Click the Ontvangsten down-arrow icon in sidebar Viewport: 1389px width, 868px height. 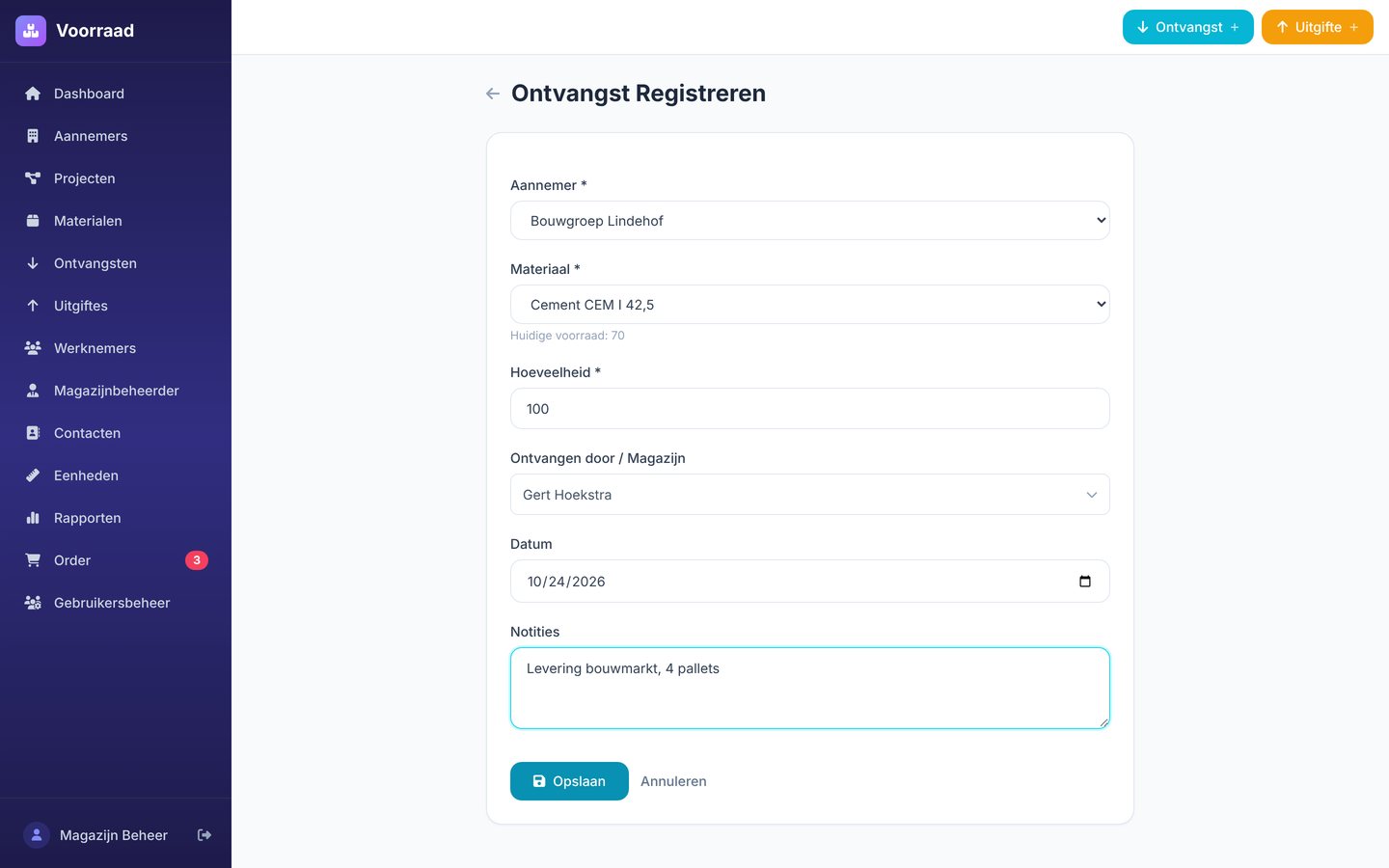coord(33,263)
